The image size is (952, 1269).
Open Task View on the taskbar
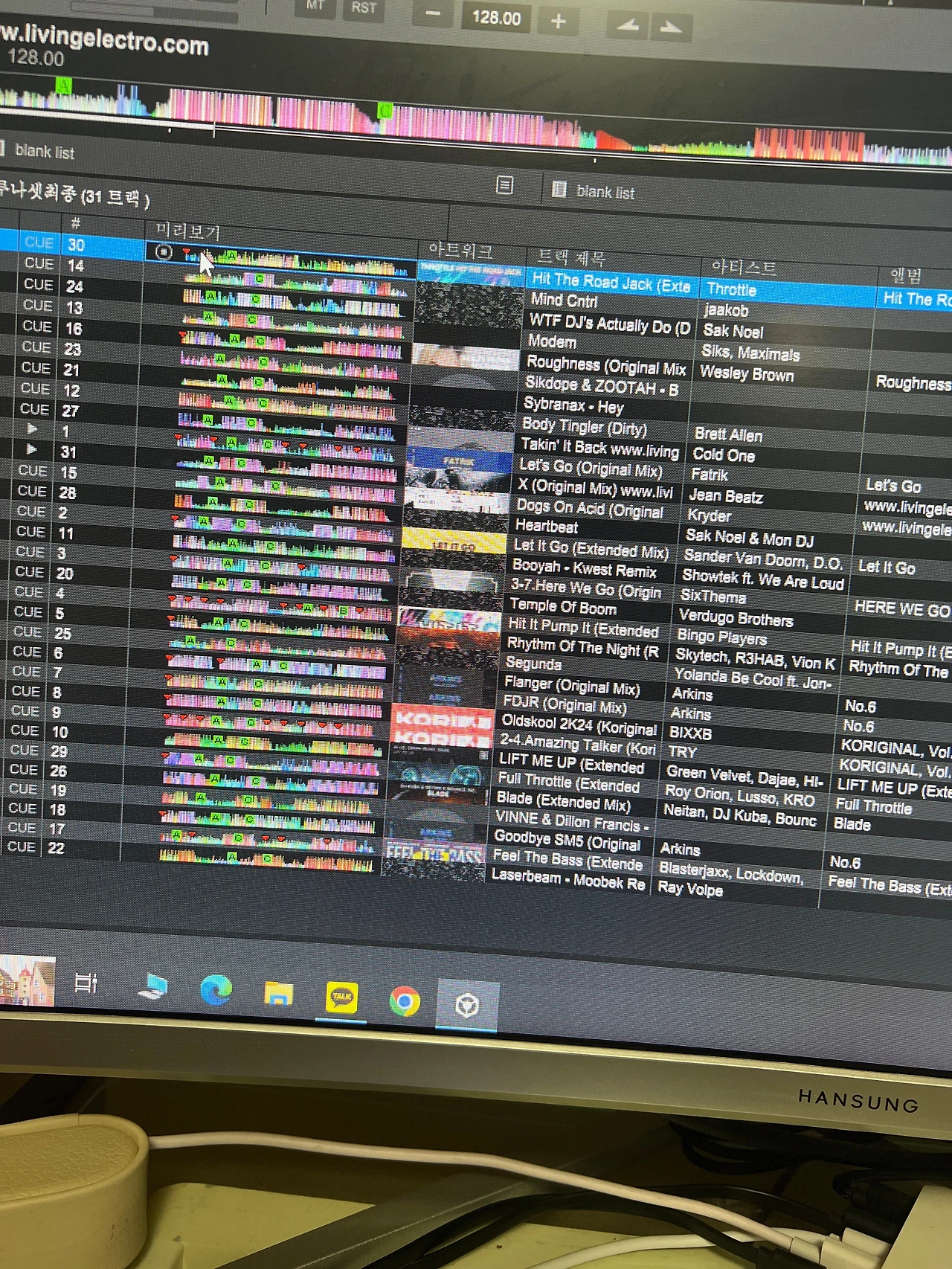point(86,983)
